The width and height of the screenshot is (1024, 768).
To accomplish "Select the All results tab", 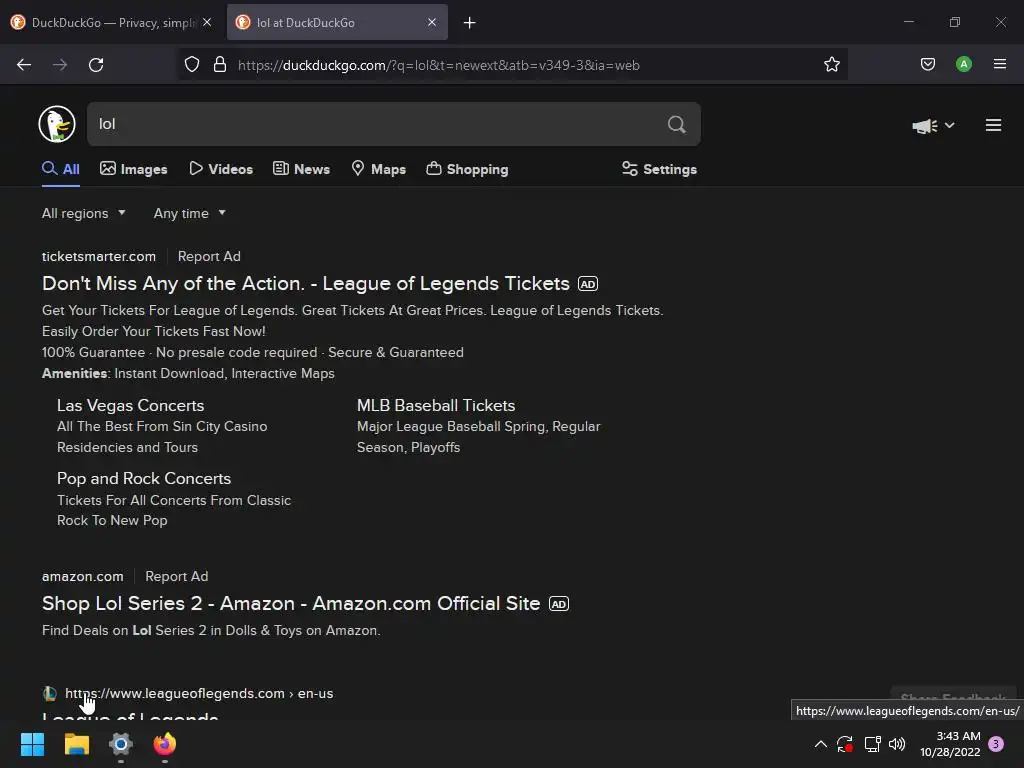I will [x=61, y=169].
